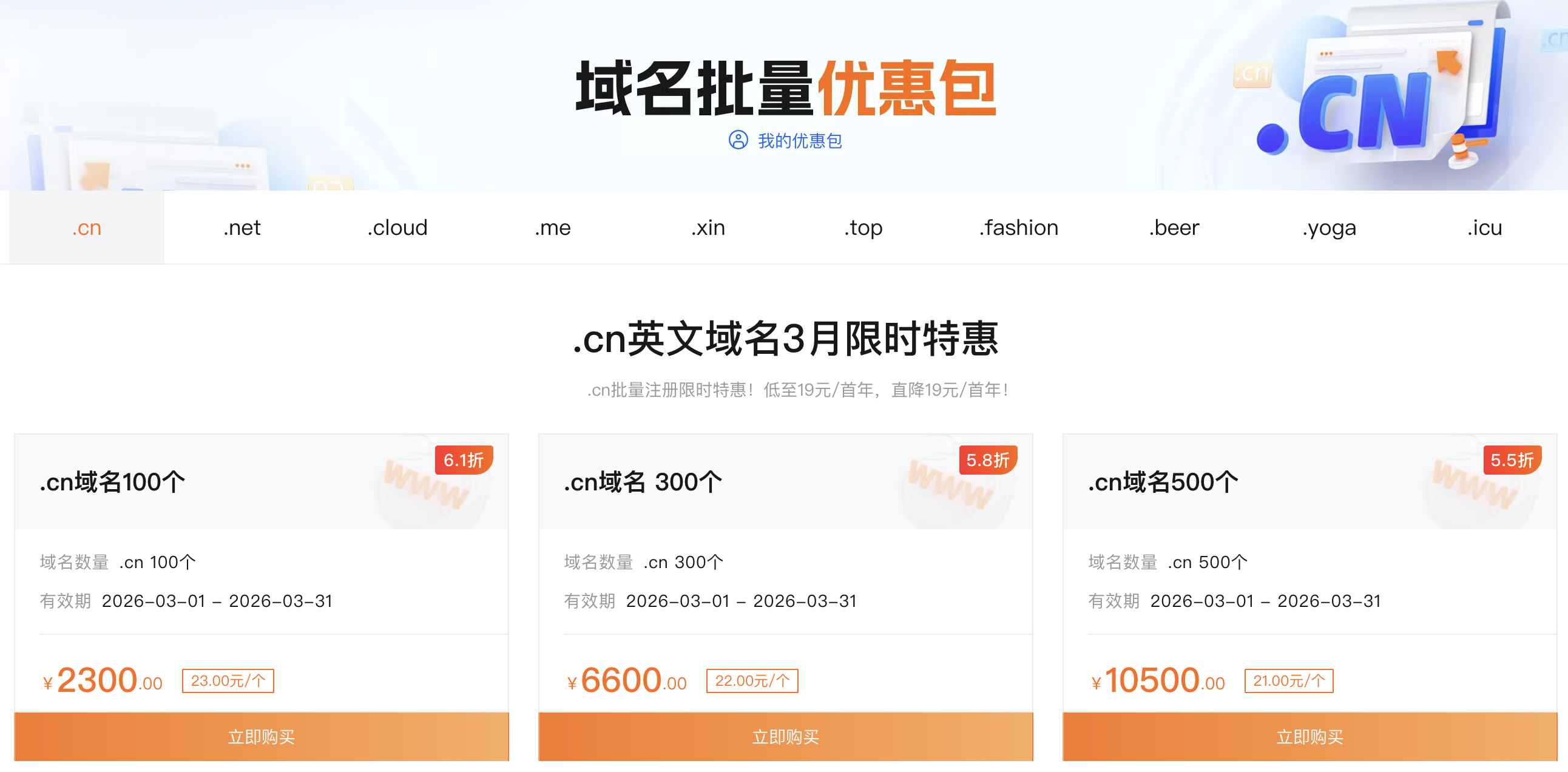The height and width of the screenshot is (772, 1568).
Task: Switch to the .net tab
Action: point(242,227)
